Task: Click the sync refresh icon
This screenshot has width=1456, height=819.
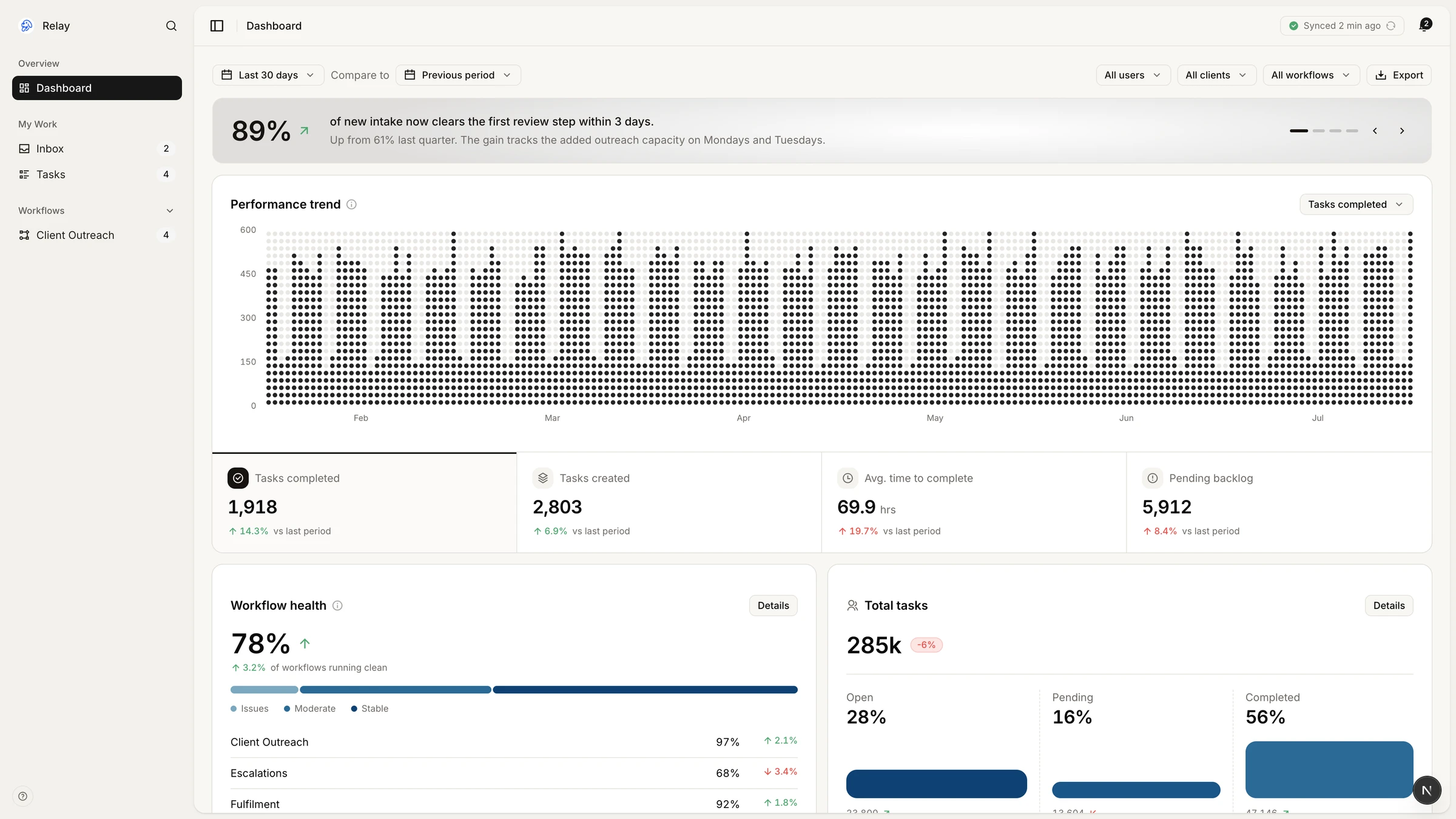Action: (x=1391, y=25)
